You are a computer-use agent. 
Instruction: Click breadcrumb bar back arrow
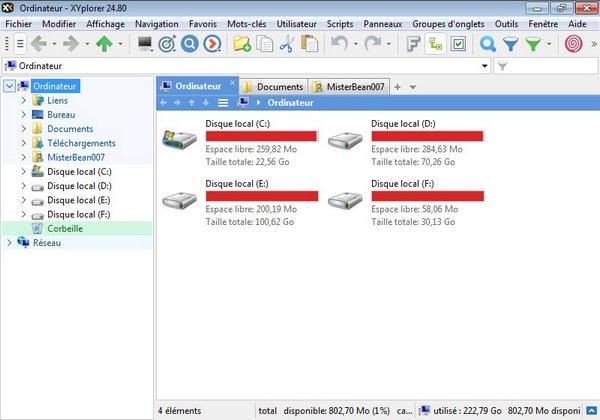point(163,103)
